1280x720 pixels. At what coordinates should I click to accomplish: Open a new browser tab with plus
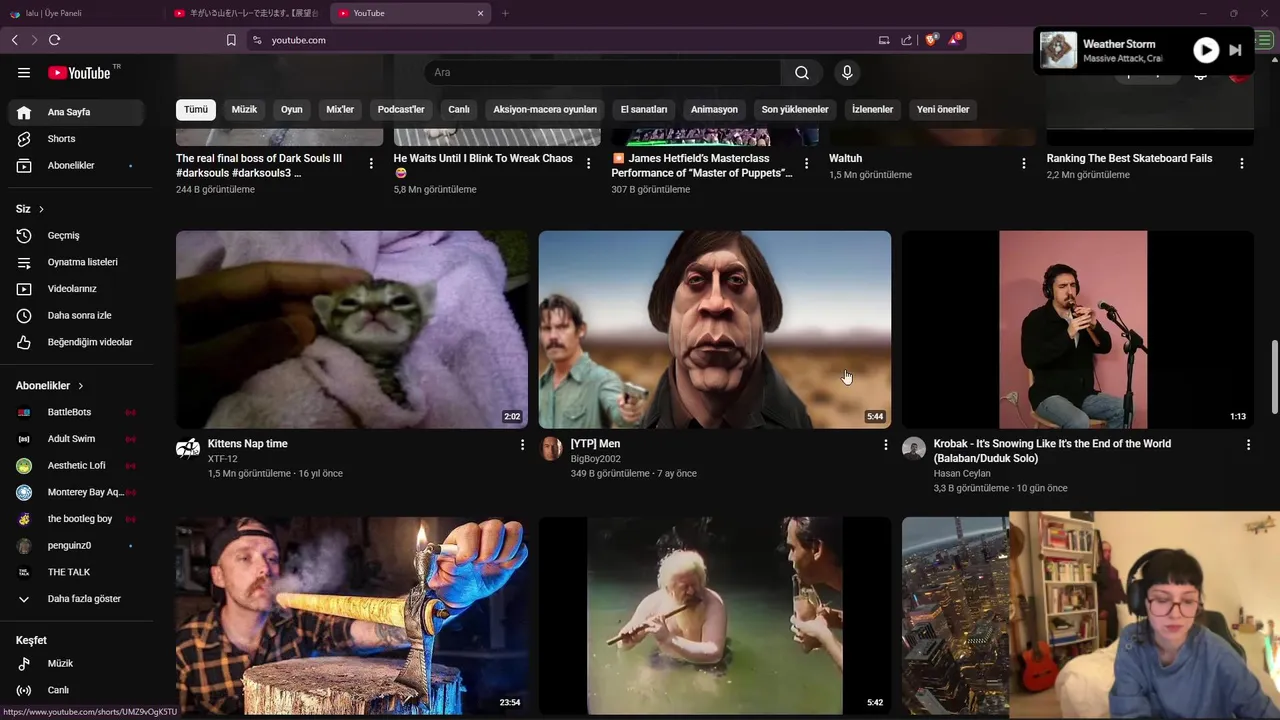click(505, 13)
